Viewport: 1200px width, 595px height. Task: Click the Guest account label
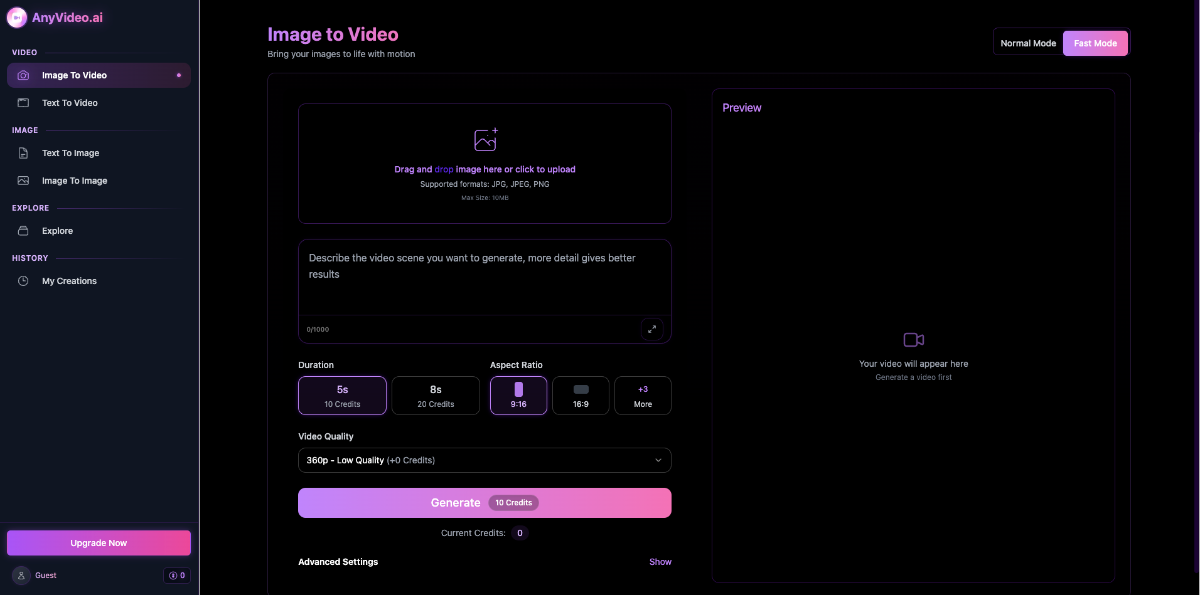(x=46, y=575)
